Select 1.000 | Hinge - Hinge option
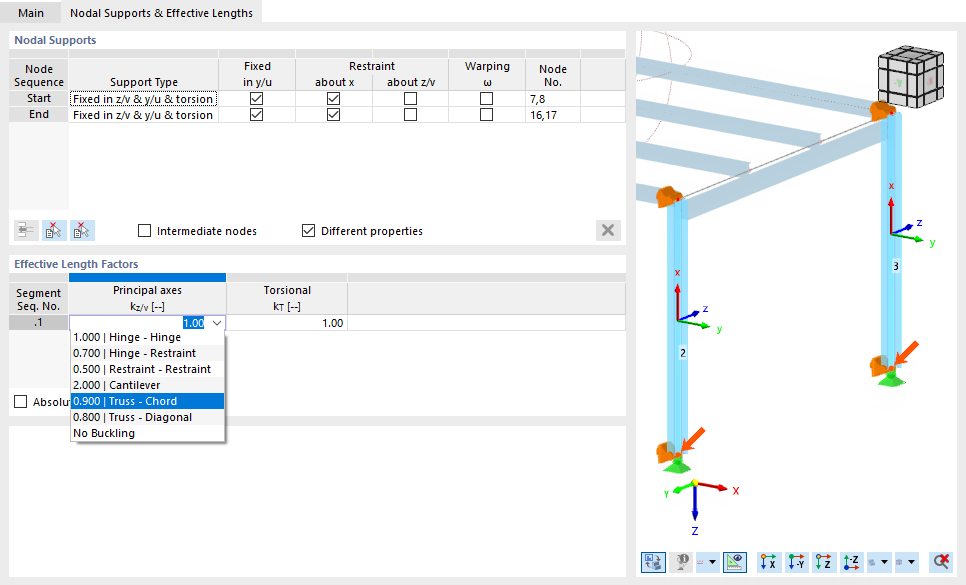The width and height of the screenshot is (966, 585). (x=147, y=337)
